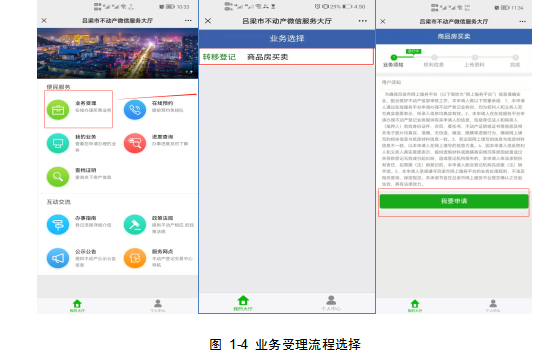Click the 权利信息 step in progress bar
This screenshot has width=548, height=361.
click(x=434, y=61)
